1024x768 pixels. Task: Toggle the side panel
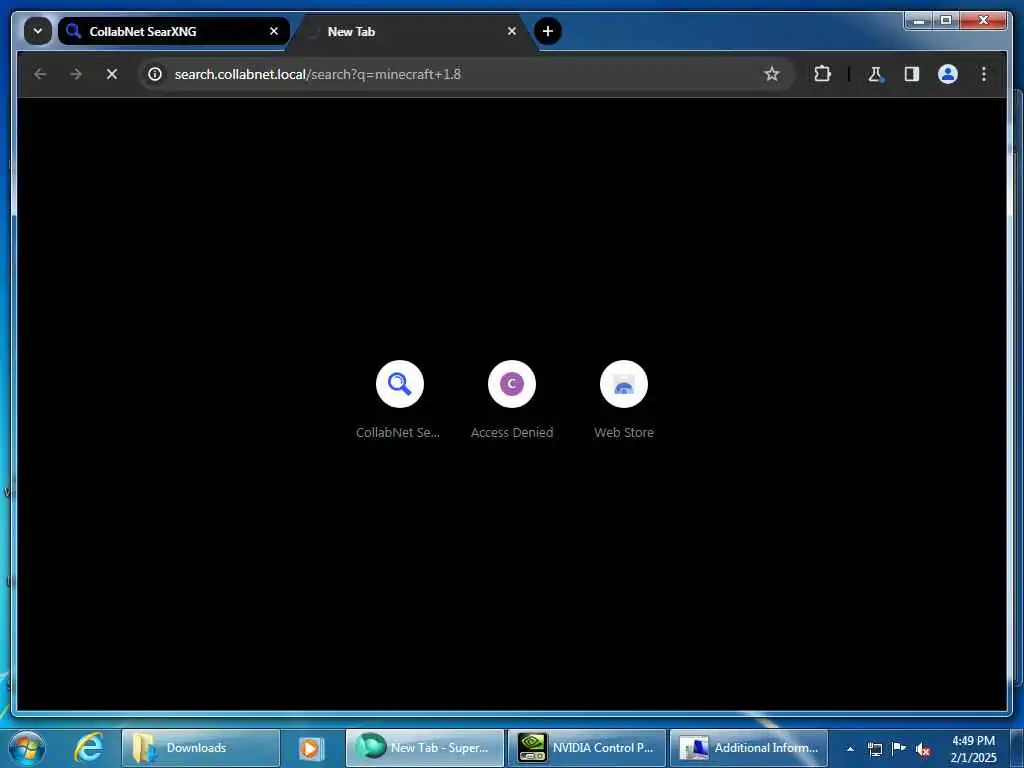click(912, 74)
